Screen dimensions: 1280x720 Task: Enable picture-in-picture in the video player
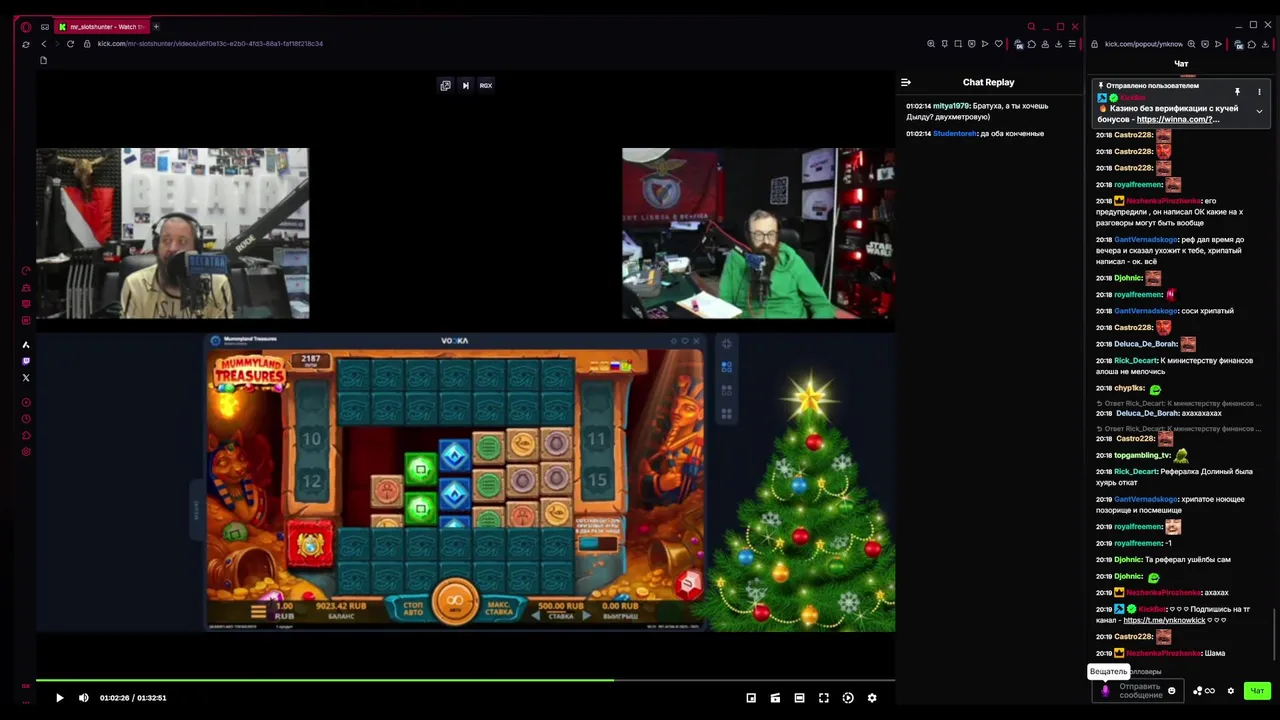[751, 698]
